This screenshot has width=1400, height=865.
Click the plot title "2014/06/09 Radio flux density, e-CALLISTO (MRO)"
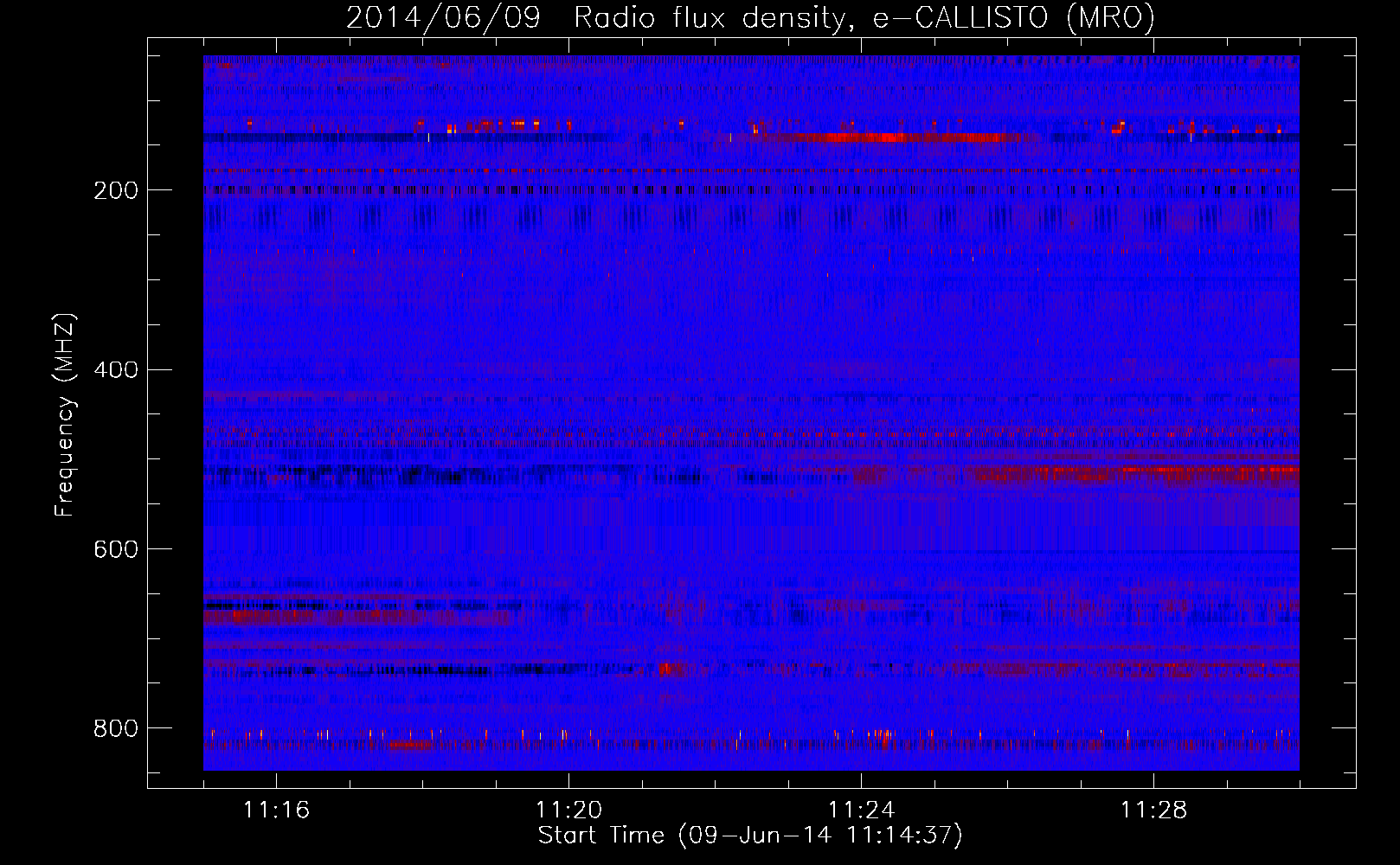point(750,17)
